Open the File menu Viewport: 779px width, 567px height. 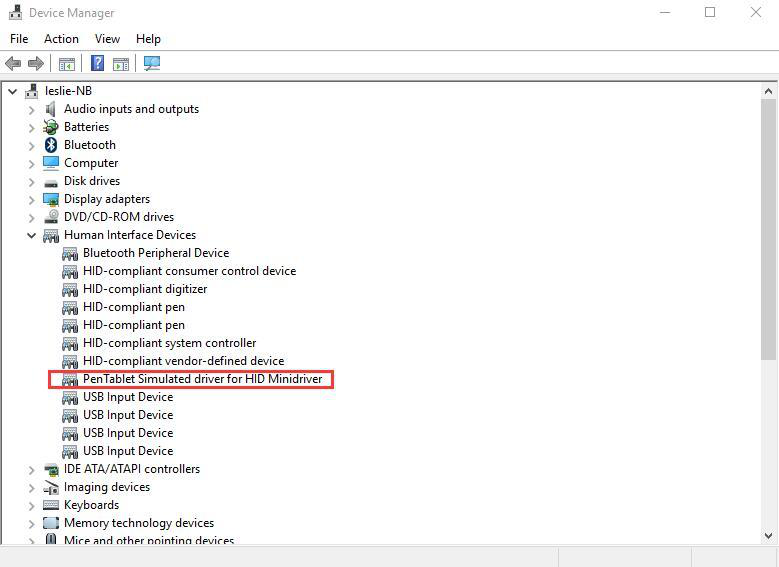point(19,39)
